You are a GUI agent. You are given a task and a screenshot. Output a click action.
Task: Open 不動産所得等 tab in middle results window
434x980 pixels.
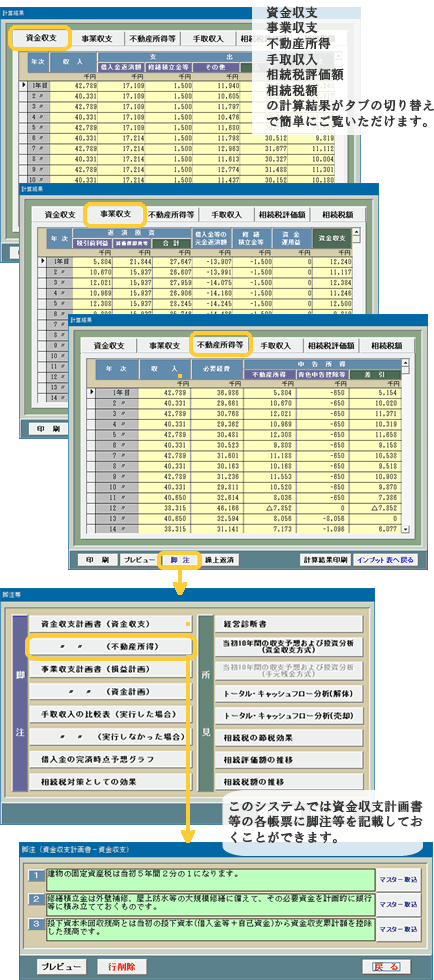point(171,214)
